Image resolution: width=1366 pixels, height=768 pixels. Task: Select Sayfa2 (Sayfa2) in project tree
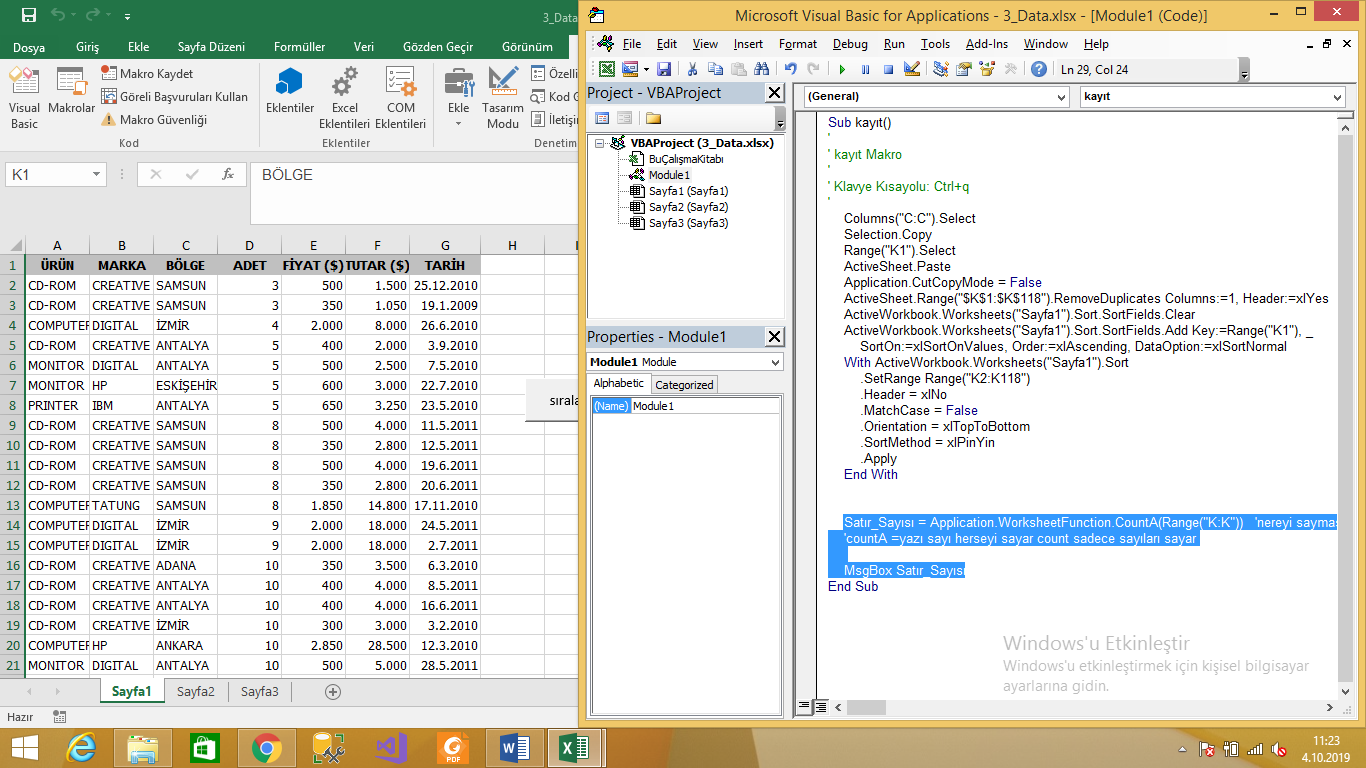click(688, 207)
